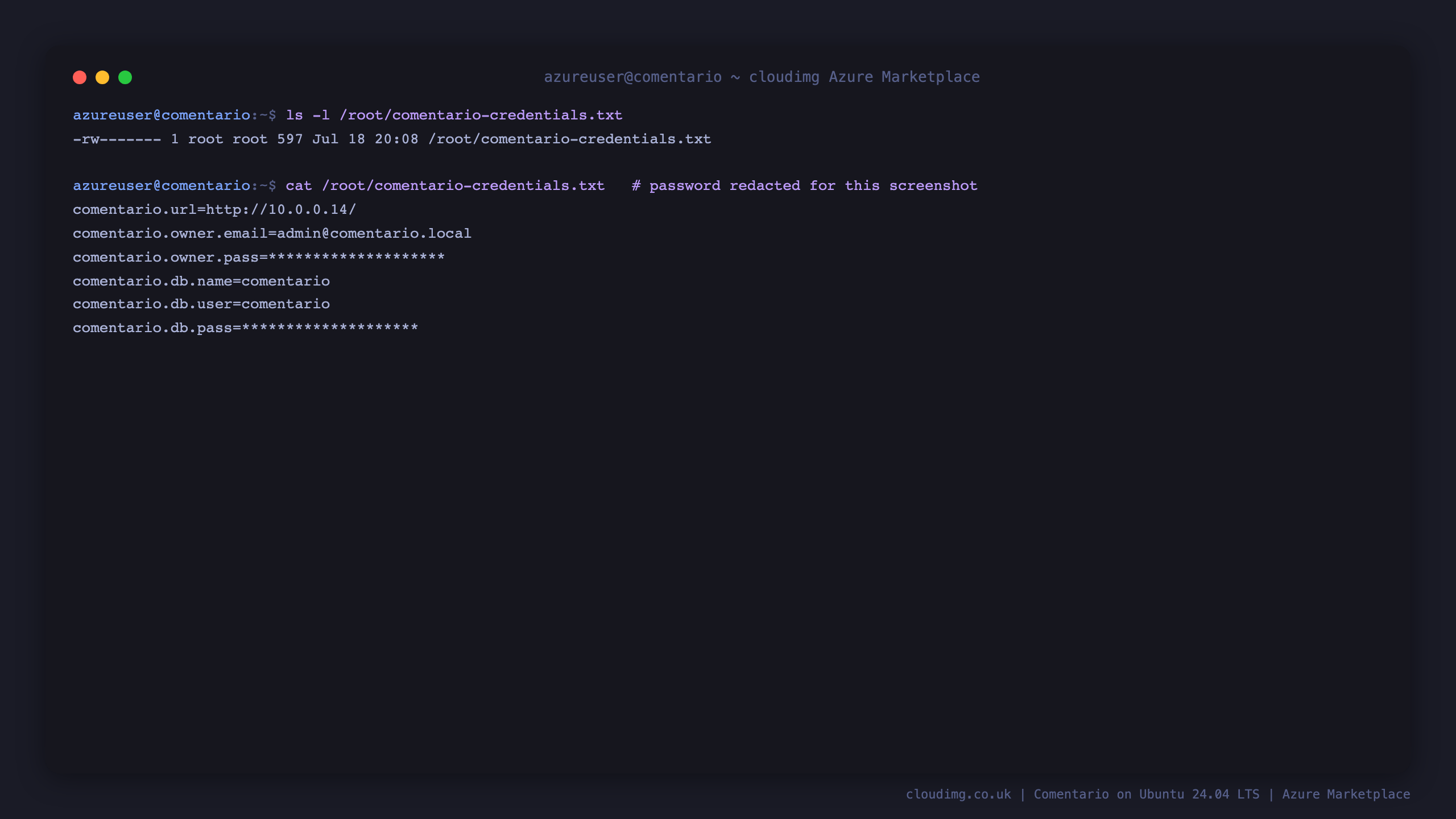The image size is (1456, 819).
Task: Select the comentario.owner.email line
Action: [272, 234]
